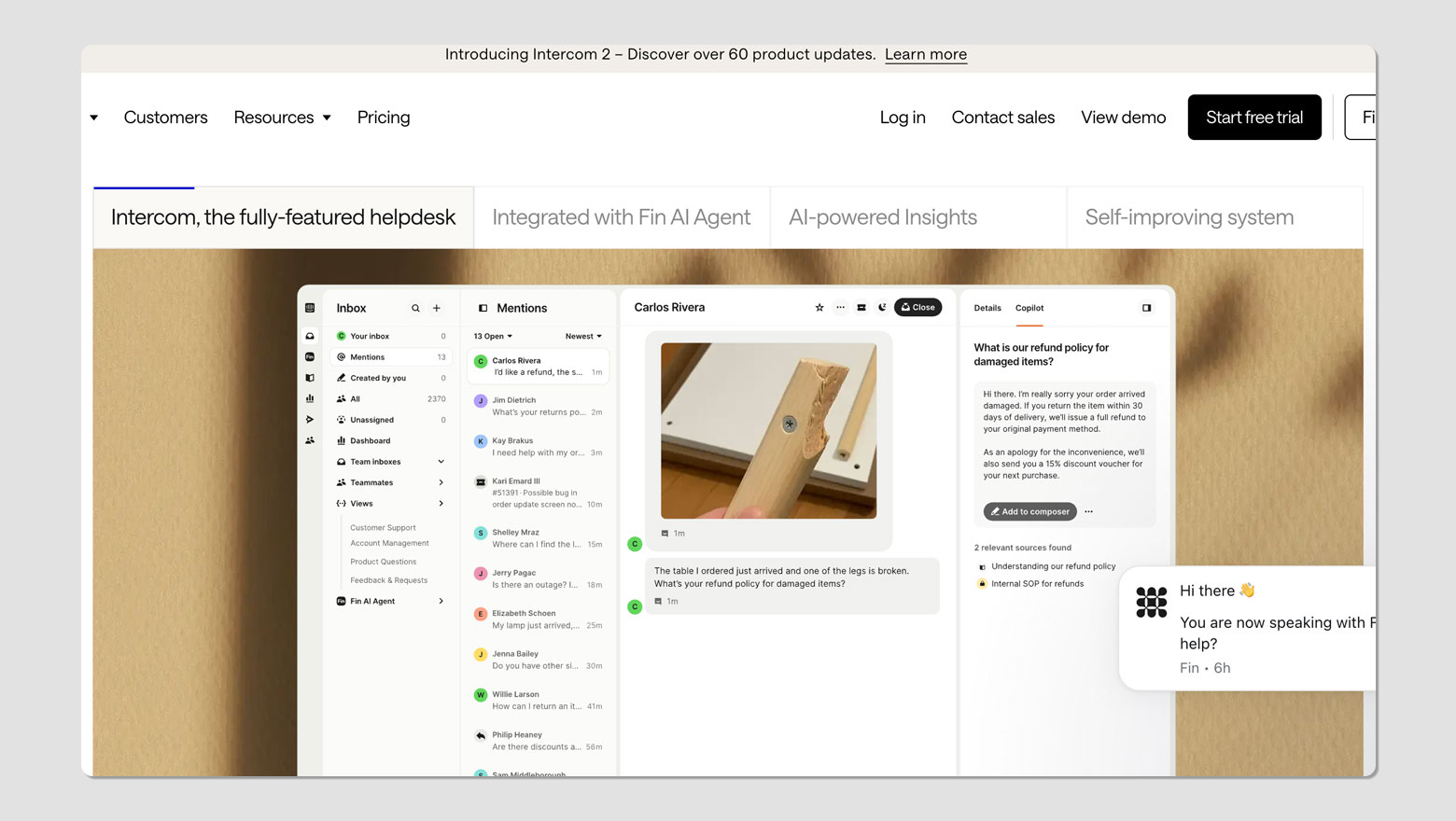Click the Add to composer button
1456x821 pixels.
coord(1030,511)
